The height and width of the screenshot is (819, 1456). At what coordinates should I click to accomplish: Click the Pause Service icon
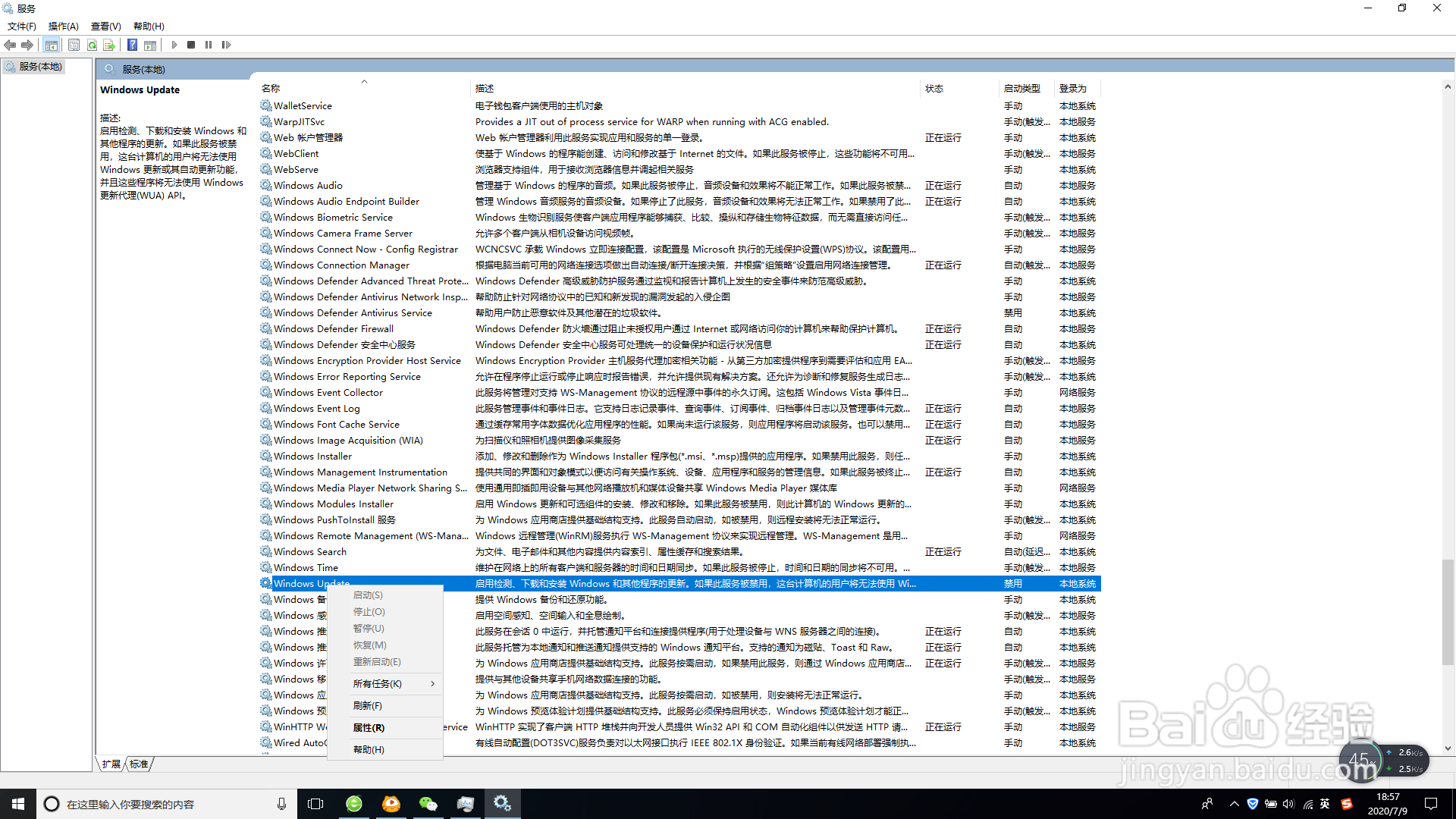coord(209,45)
